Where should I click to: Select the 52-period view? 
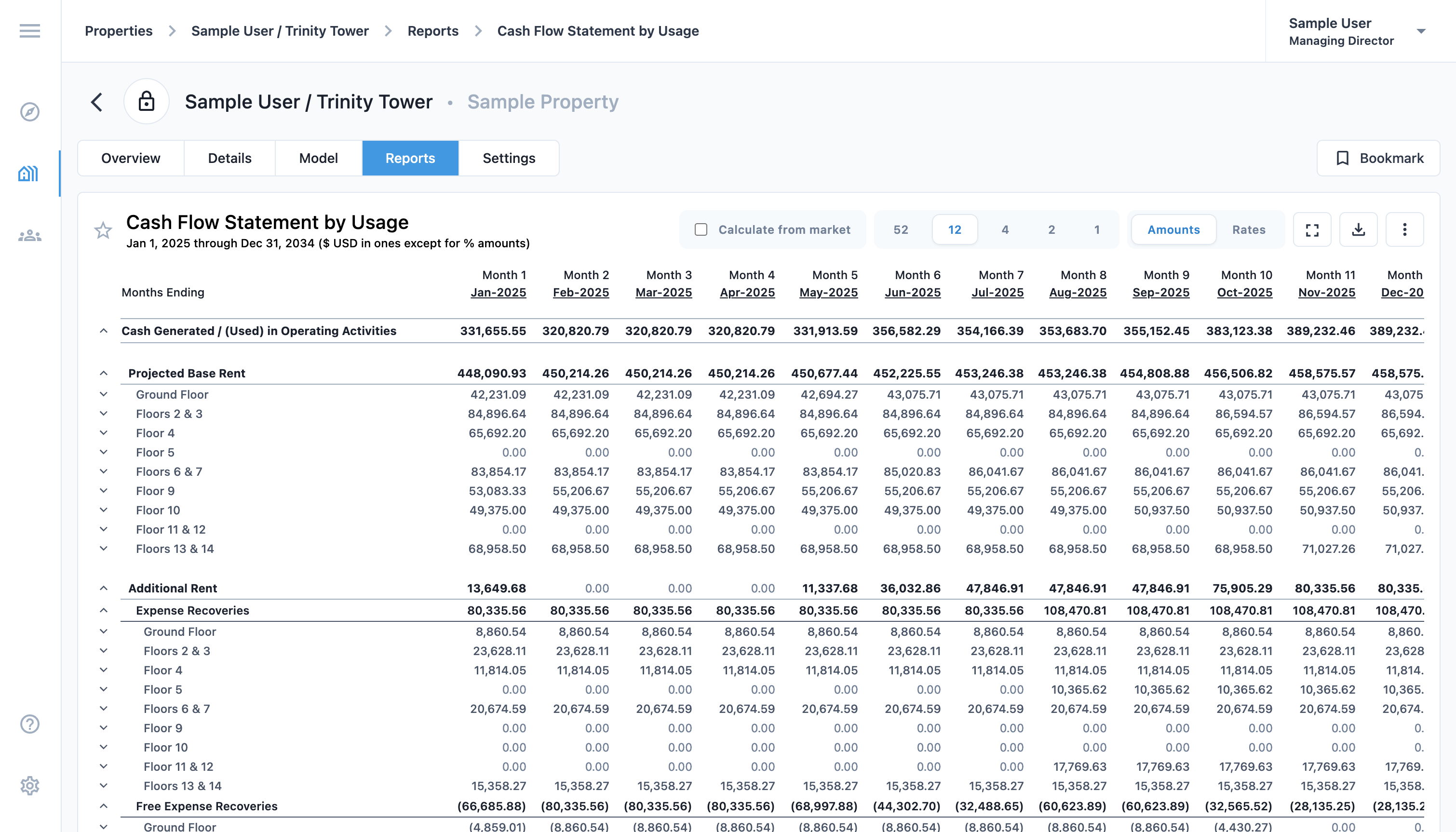click(901, 229)
